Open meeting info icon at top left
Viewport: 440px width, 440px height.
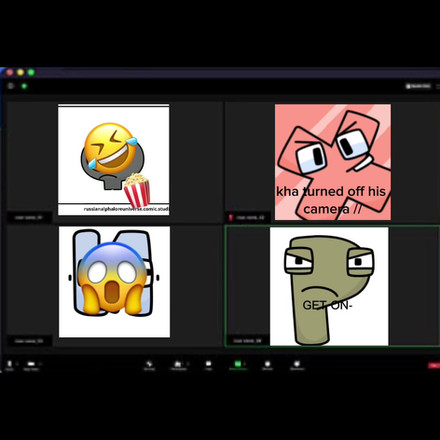click(x=11, y=86)
